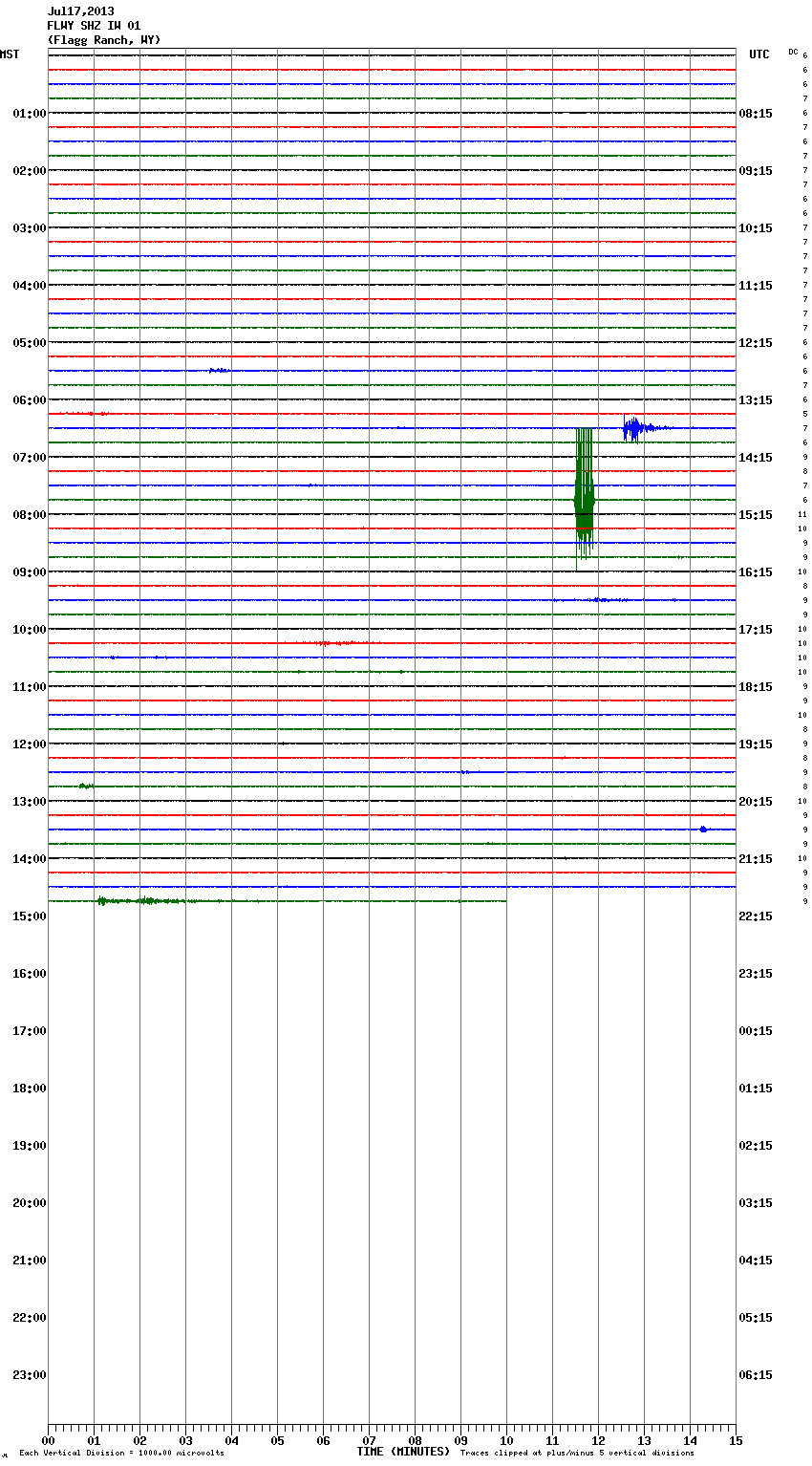Click the '18:00' MST hour label

30,1089
